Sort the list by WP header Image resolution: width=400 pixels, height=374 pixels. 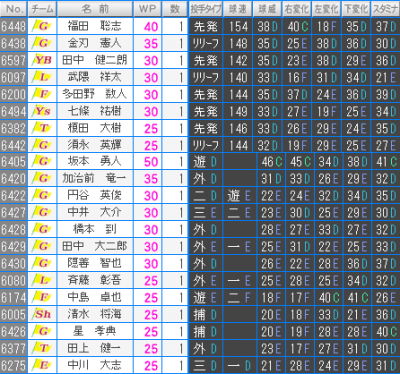tap(147, 9)
